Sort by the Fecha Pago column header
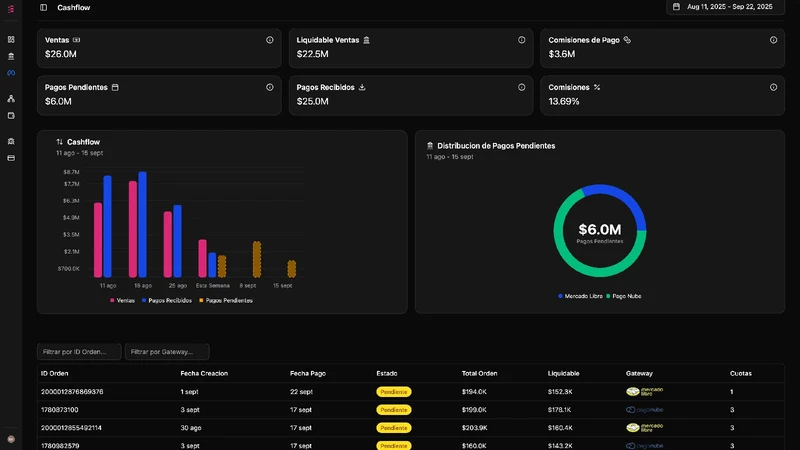 click(x=308, y=373)
